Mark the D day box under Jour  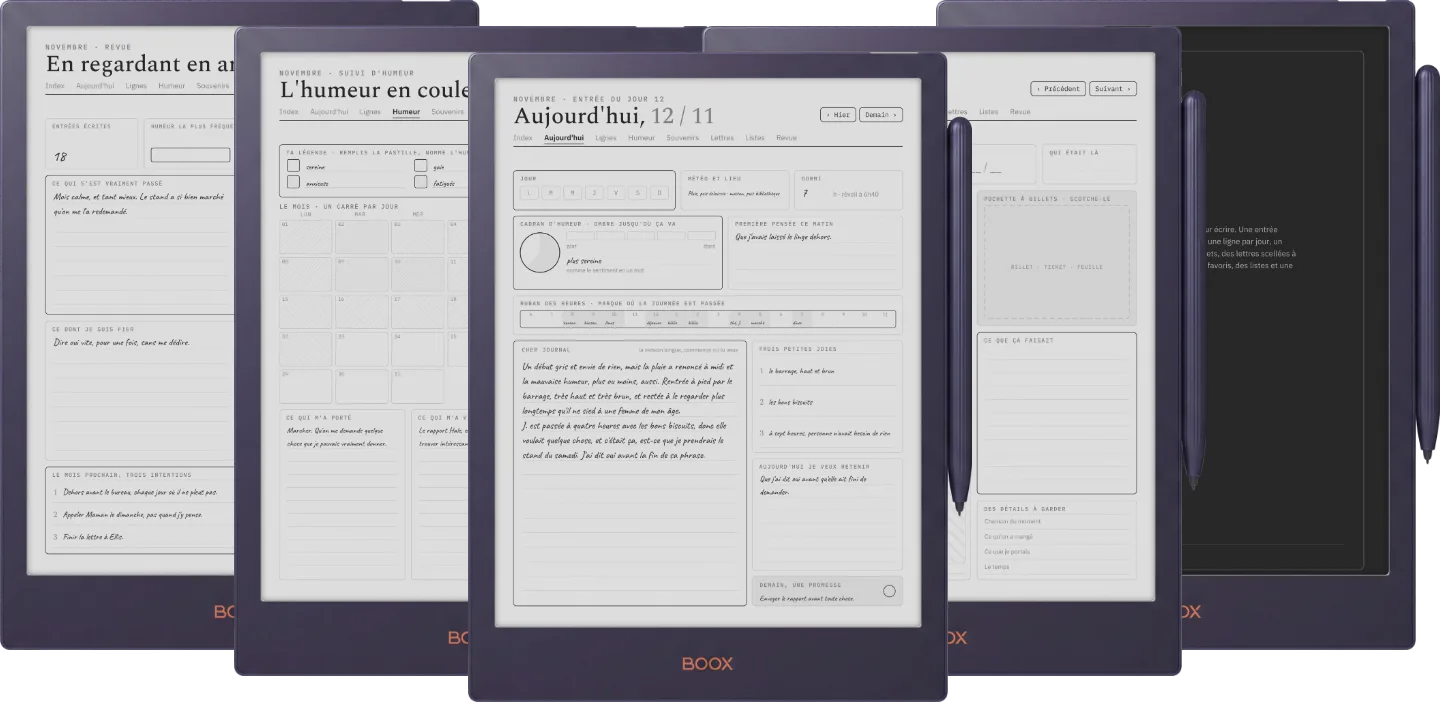point(660,193)
